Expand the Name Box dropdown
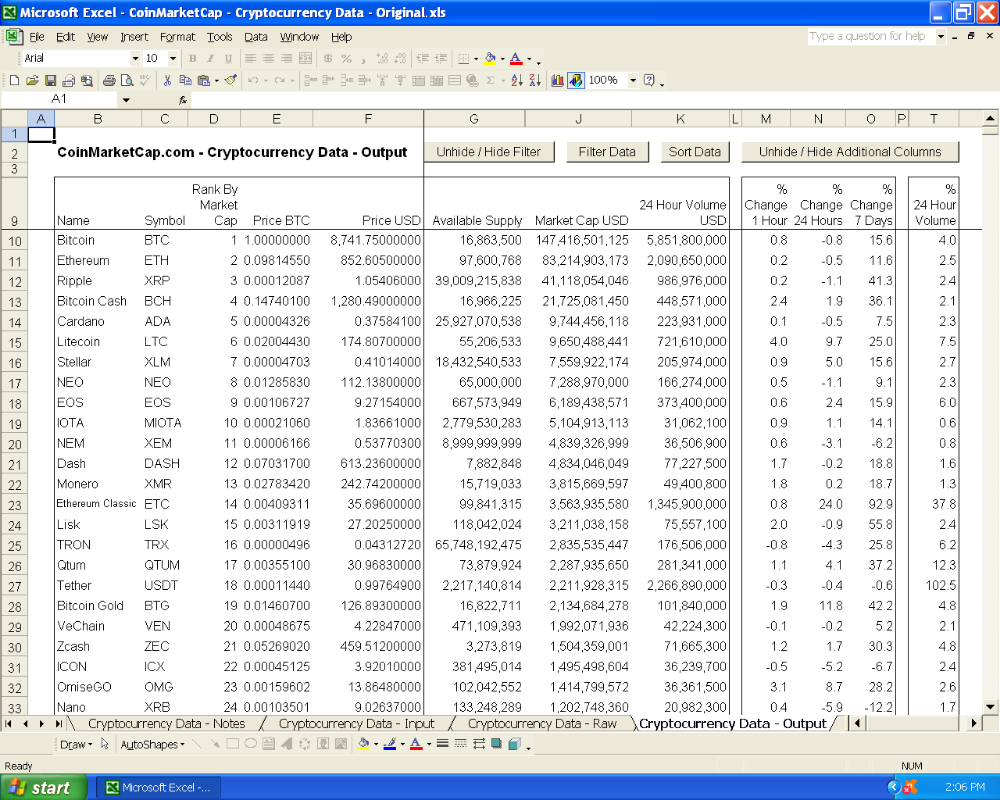 (126, 100)
